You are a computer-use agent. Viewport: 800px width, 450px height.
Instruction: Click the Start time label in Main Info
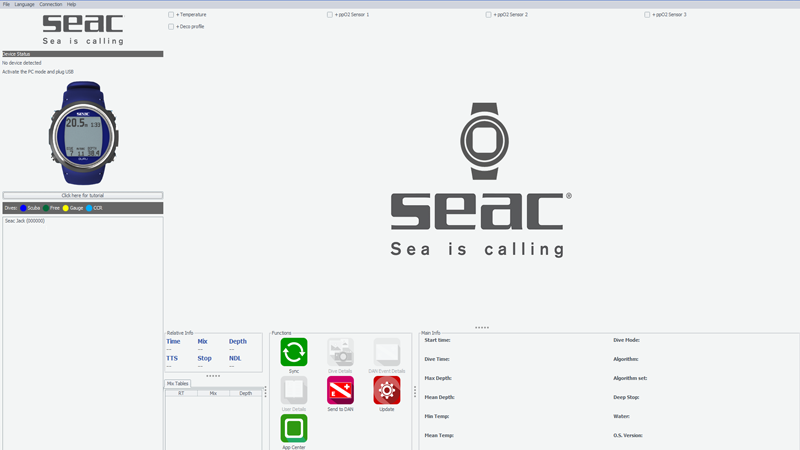click(437, 340)
